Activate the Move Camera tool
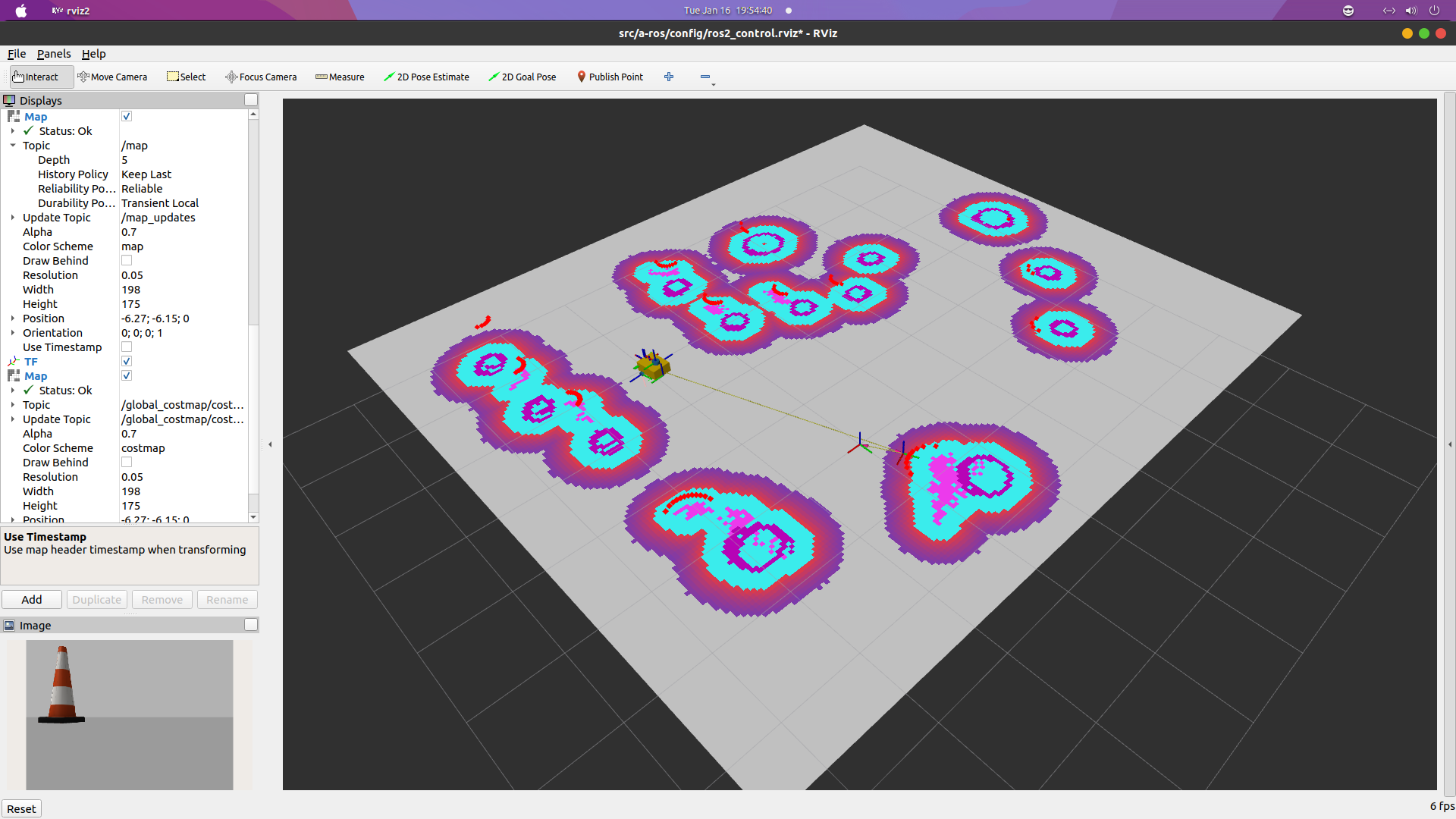 (x=112, y=77)
